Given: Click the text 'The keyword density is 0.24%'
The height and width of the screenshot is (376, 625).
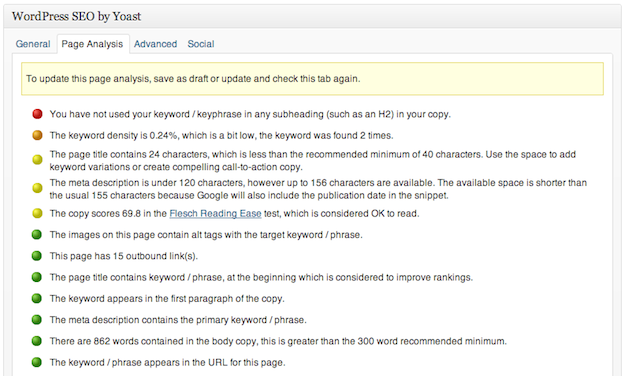Looking at the screenshot, I should (114, 136).
